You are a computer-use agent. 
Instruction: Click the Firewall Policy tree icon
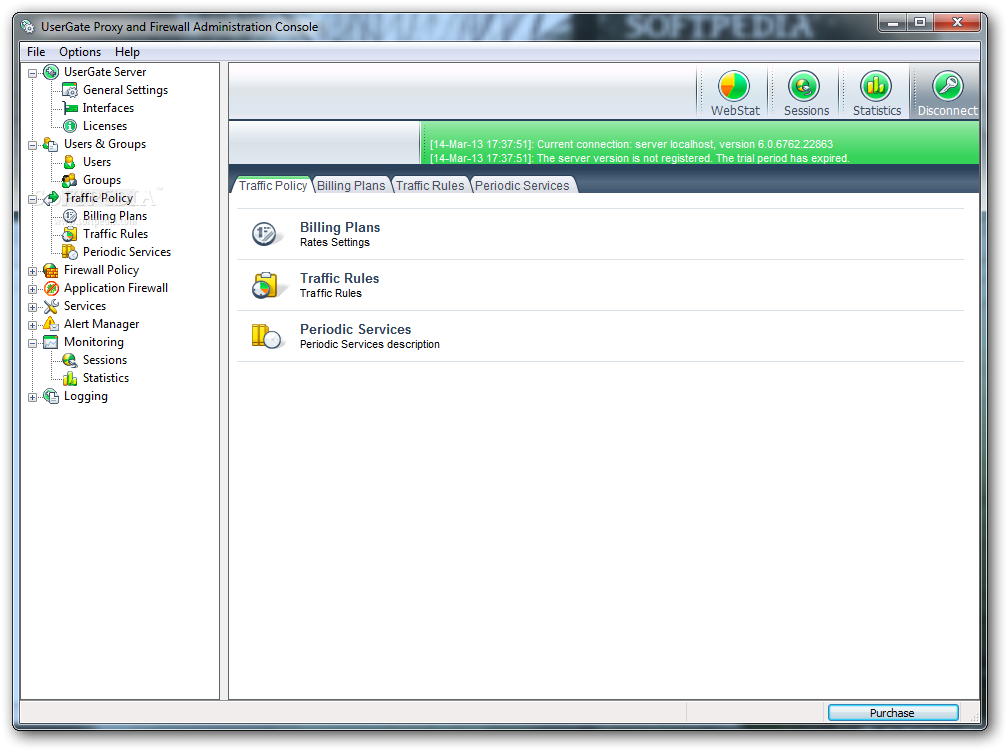[x=51, y=270]
